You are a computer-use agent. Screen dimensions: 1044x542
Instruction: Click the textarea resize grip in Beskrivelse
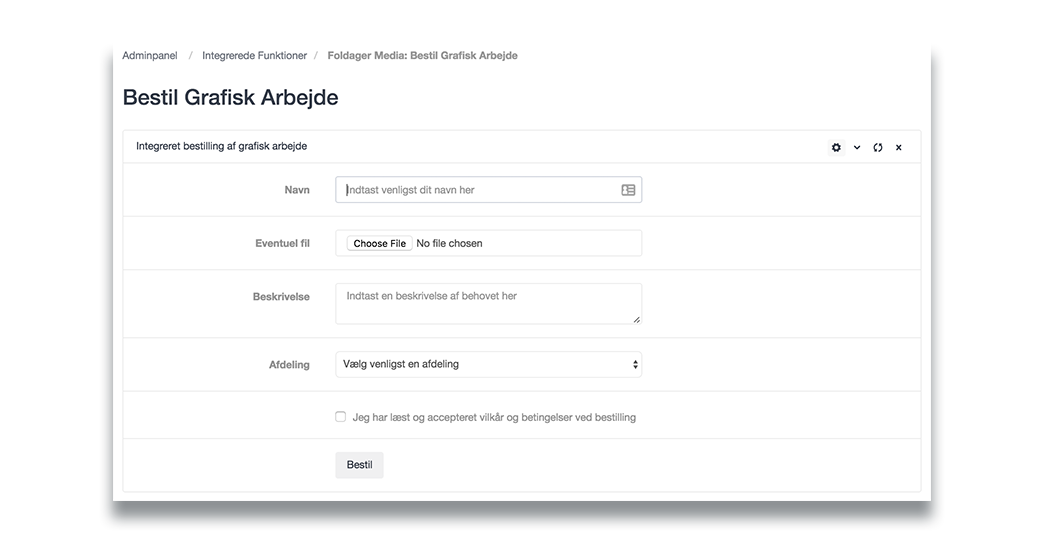637,320
